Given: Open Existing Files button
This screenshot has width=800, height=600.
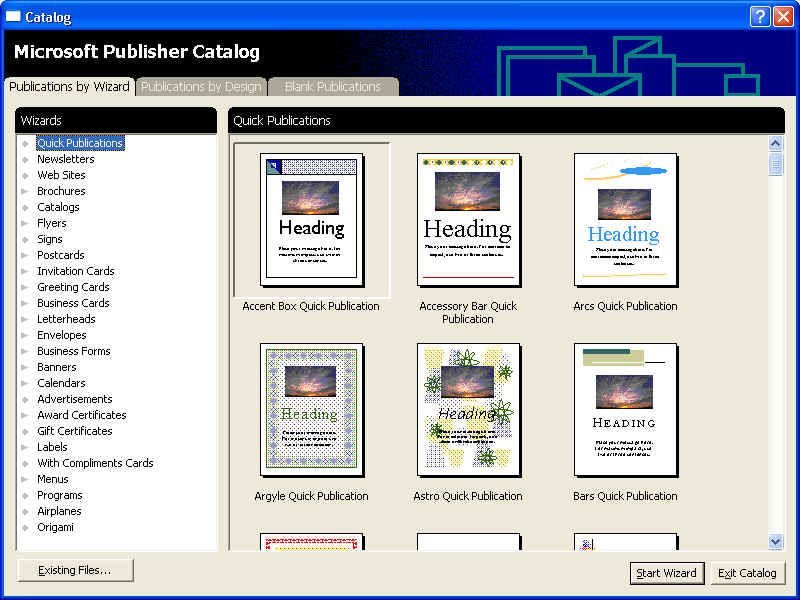Looking at the screenshot, I should pos(75,570).
